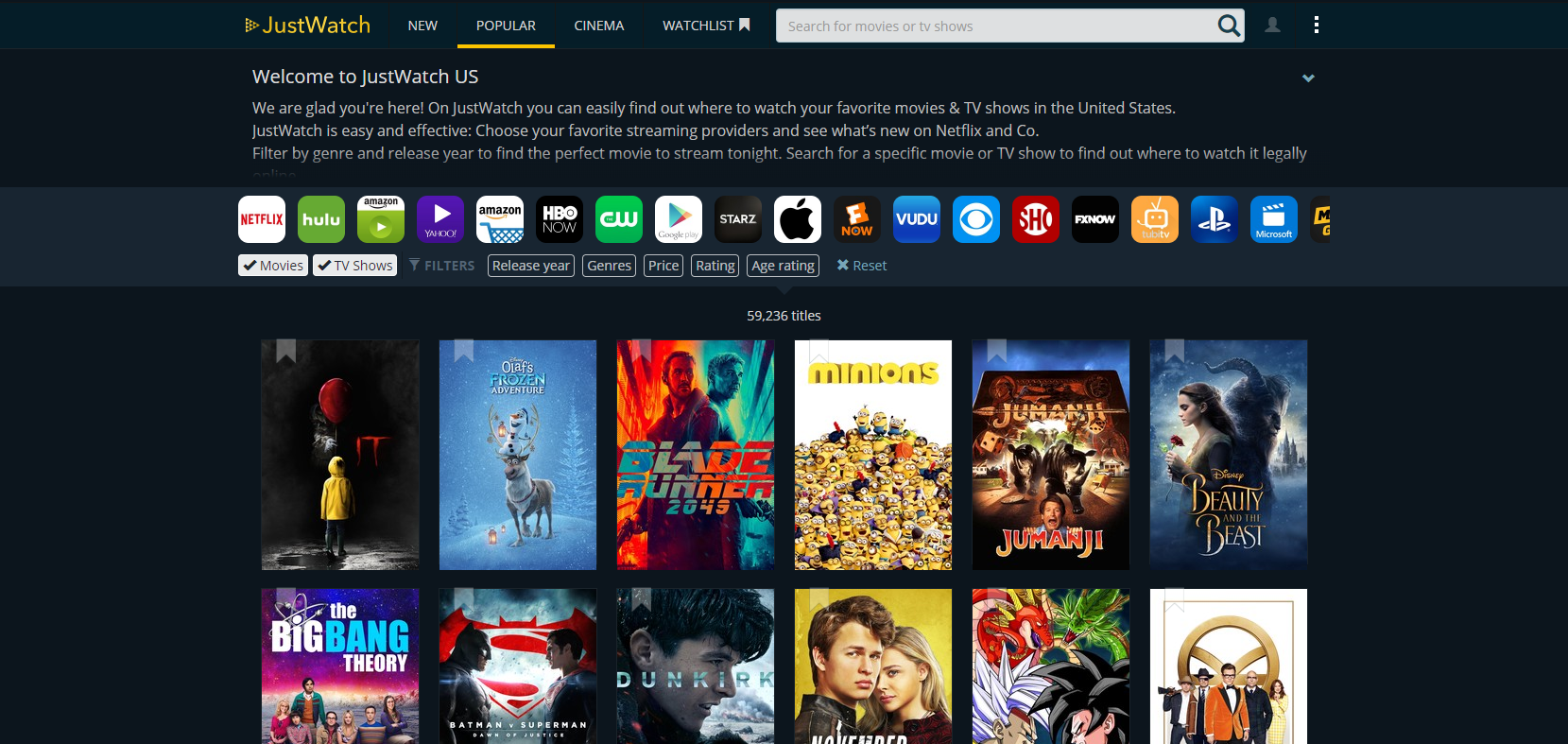The image size is (1568, 744).
Task: Select the Netflix provider icon
Action: pyautogui.click(x=262, y=219)
